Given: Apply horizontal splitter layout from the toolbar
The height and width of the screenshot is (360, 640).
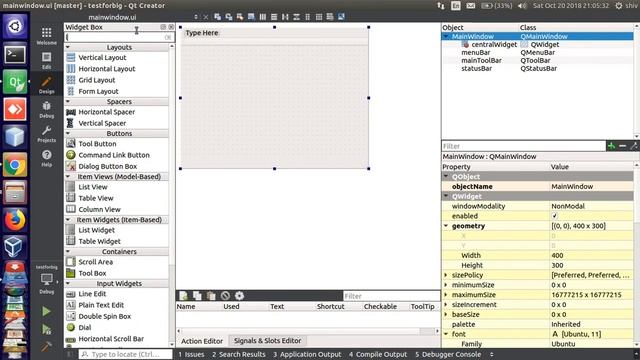Looking at the screenshot, I should click(x=285, y=17).
